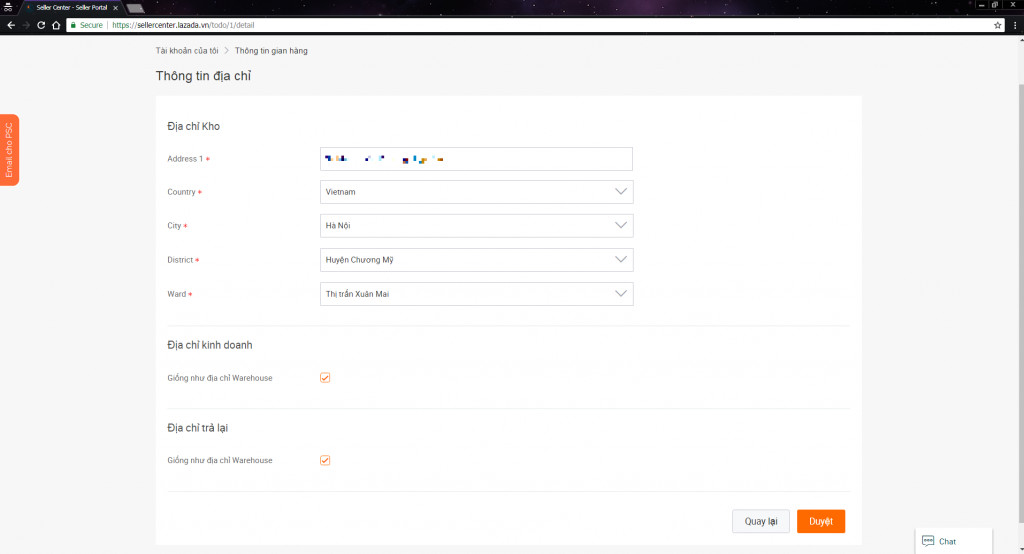Close the Seller Center browser tab
The image size is (1024, 554).
[x=116, y=7]
